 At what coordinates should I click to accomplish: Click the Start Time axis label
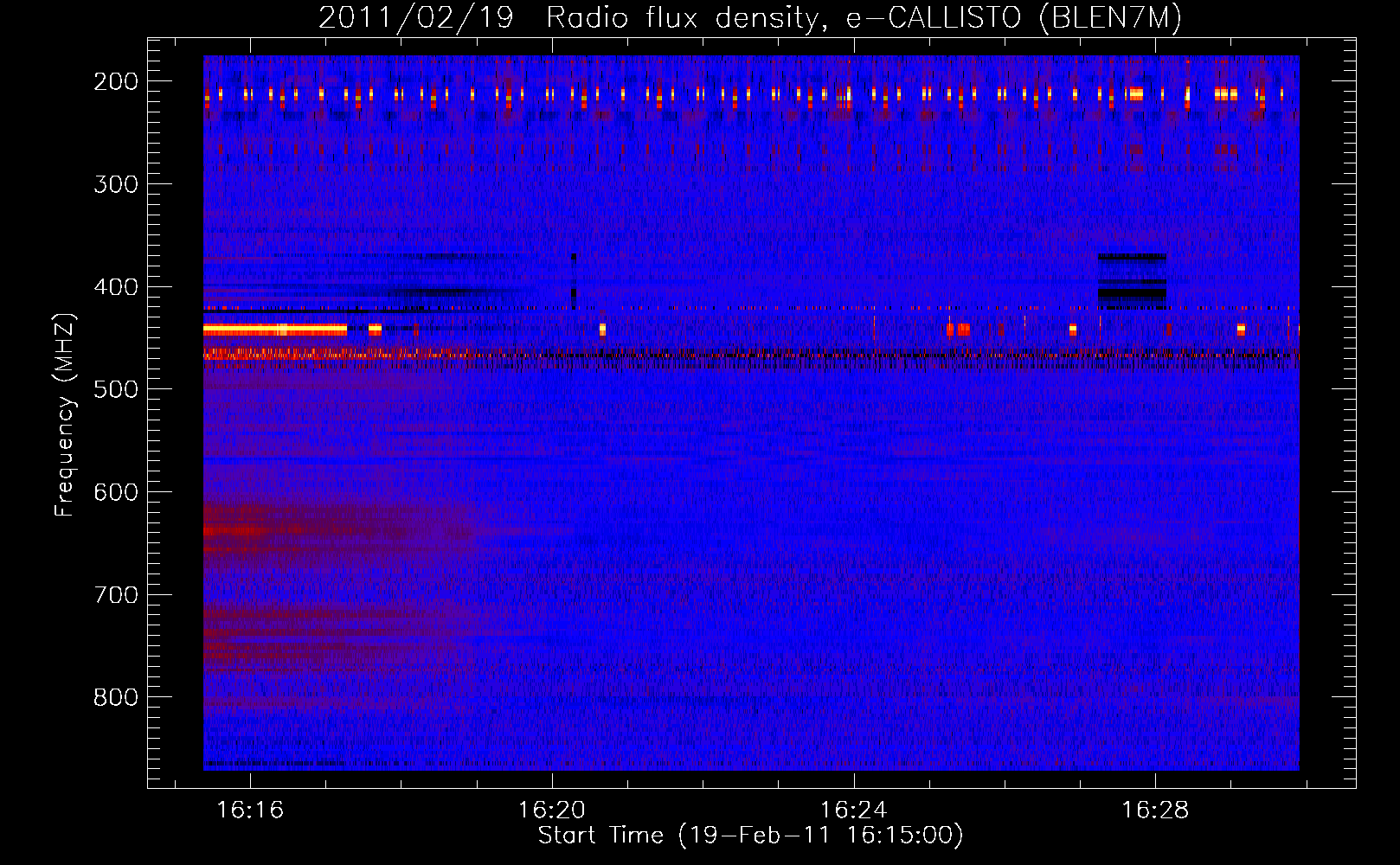(x=750, y=835)
